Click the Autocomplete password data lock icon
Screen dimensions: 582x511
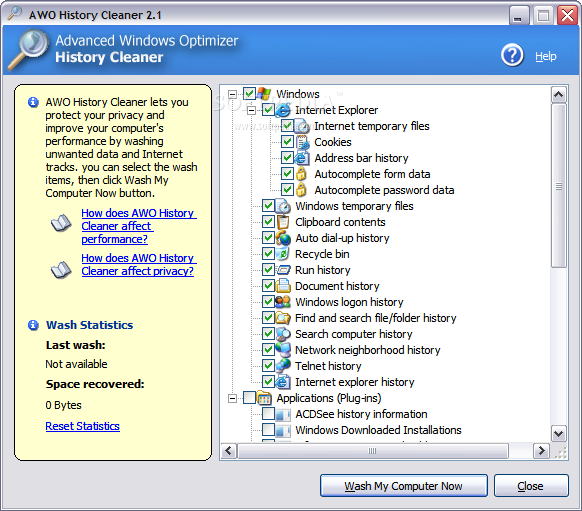pyautogui.click(x=301, y=190)
